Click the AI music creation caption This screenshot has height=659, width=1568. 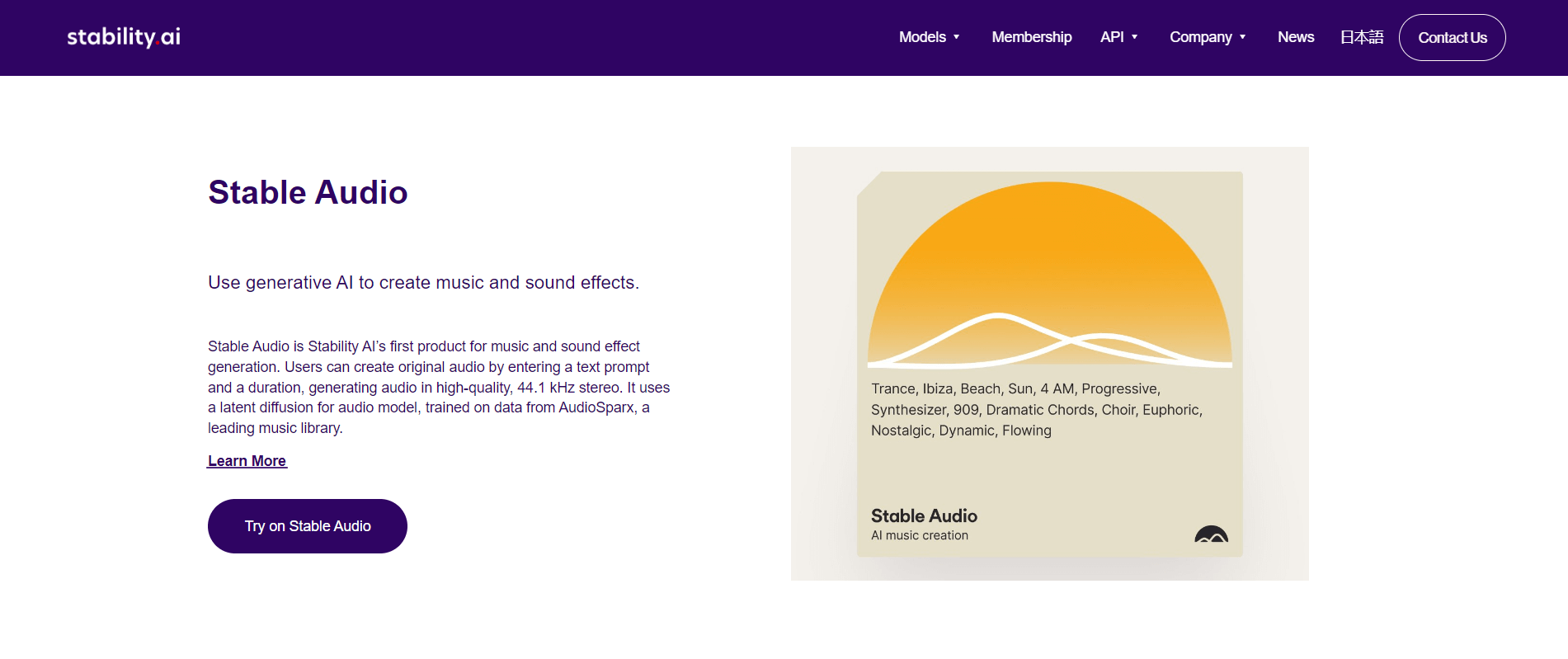919,535
